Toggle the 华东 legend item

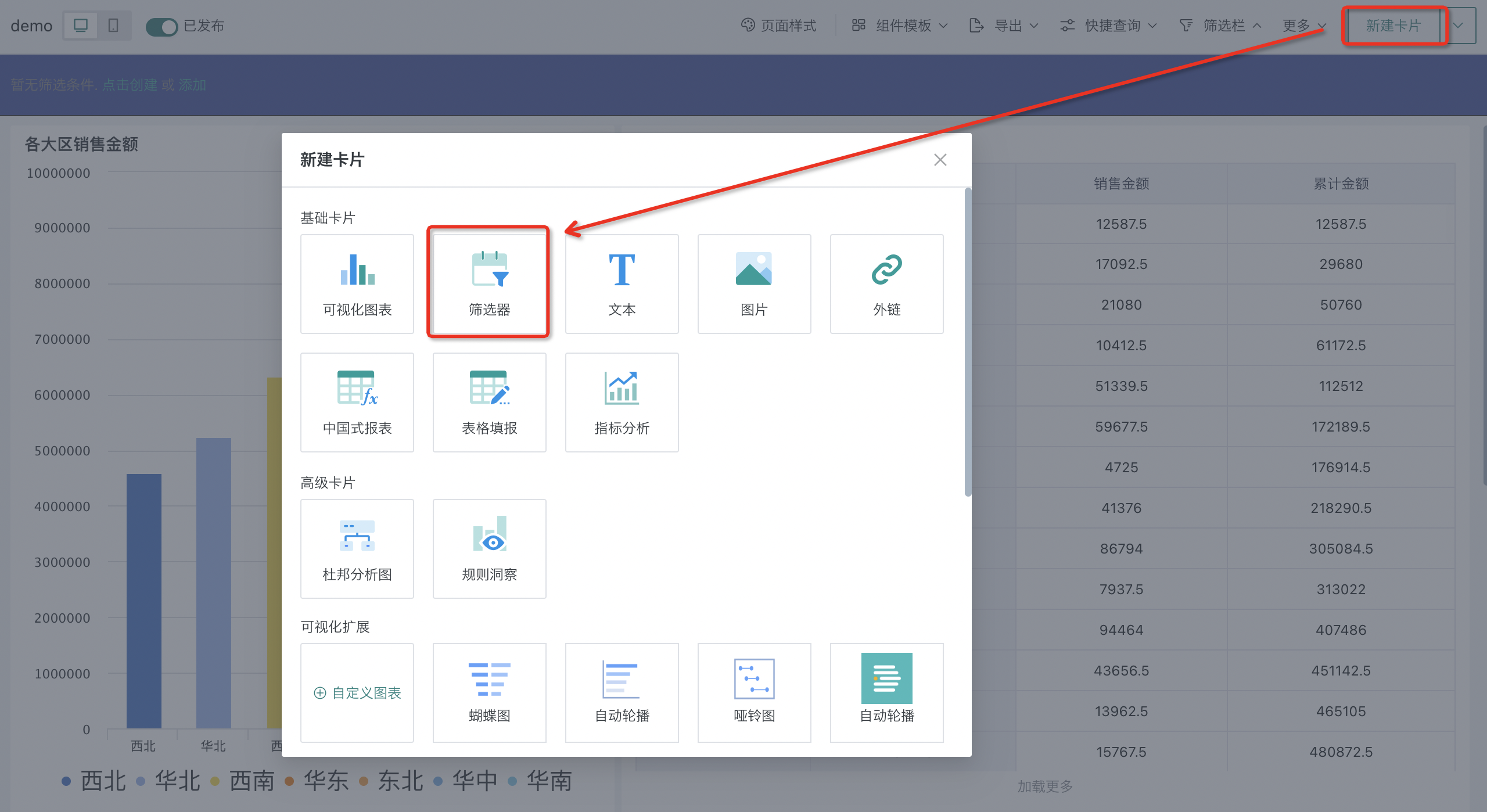point(317,781)
